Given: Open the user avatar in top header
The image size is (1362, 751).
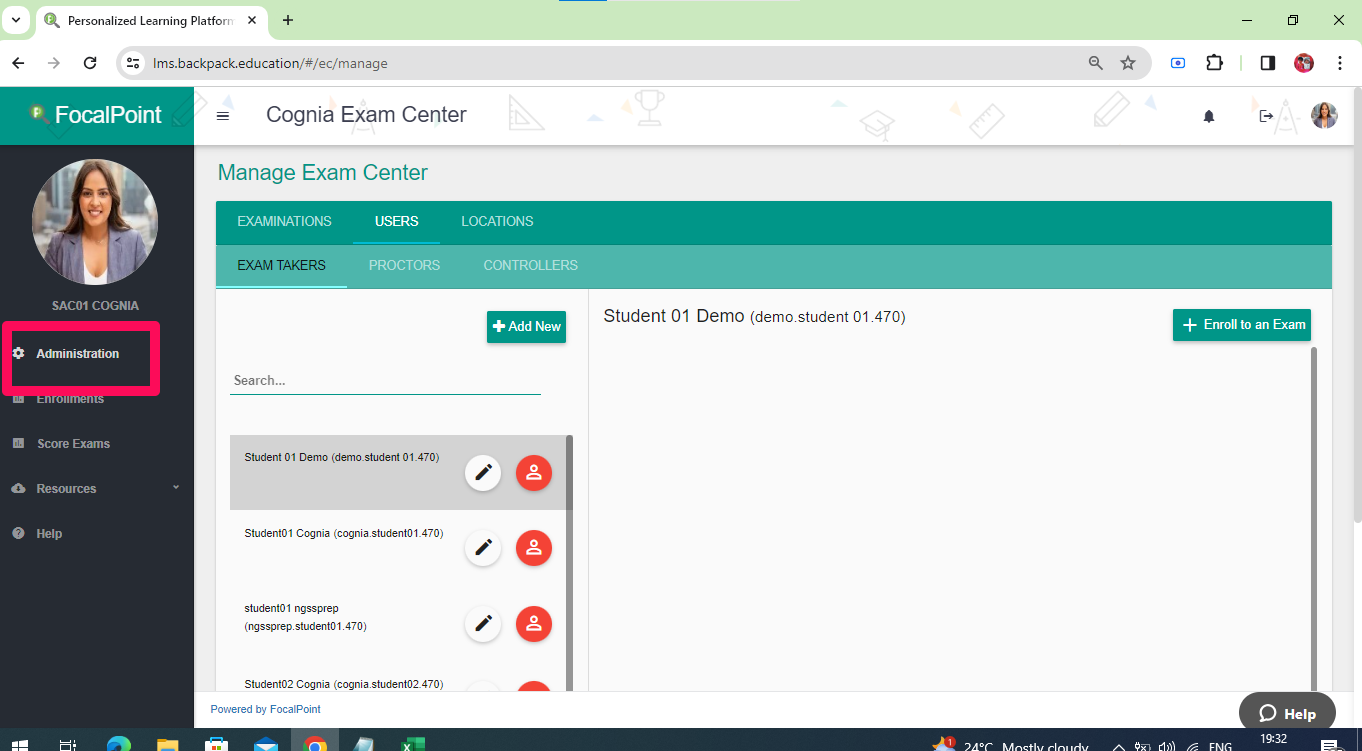Looking at the screenshot, I should 1324,116.
